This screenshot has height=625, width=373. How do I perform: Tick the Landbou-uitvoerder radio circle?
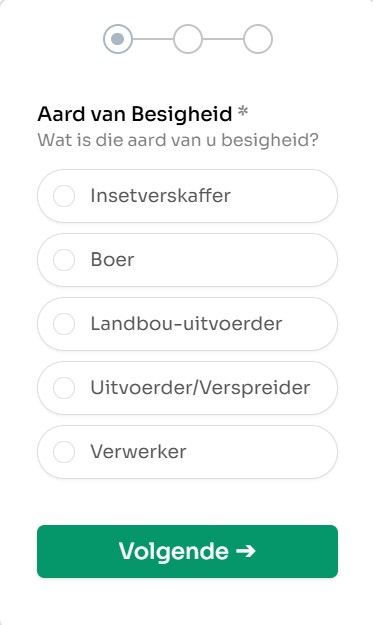(x=64, y=324)
